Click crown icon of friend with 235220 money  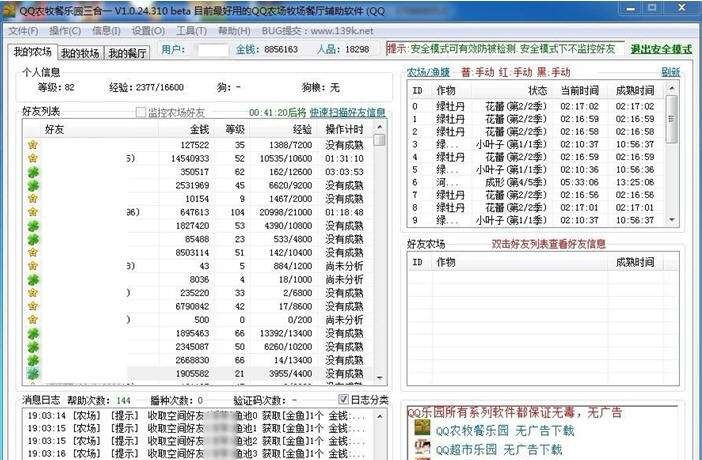pyautogui.click(x=33, y=292)
